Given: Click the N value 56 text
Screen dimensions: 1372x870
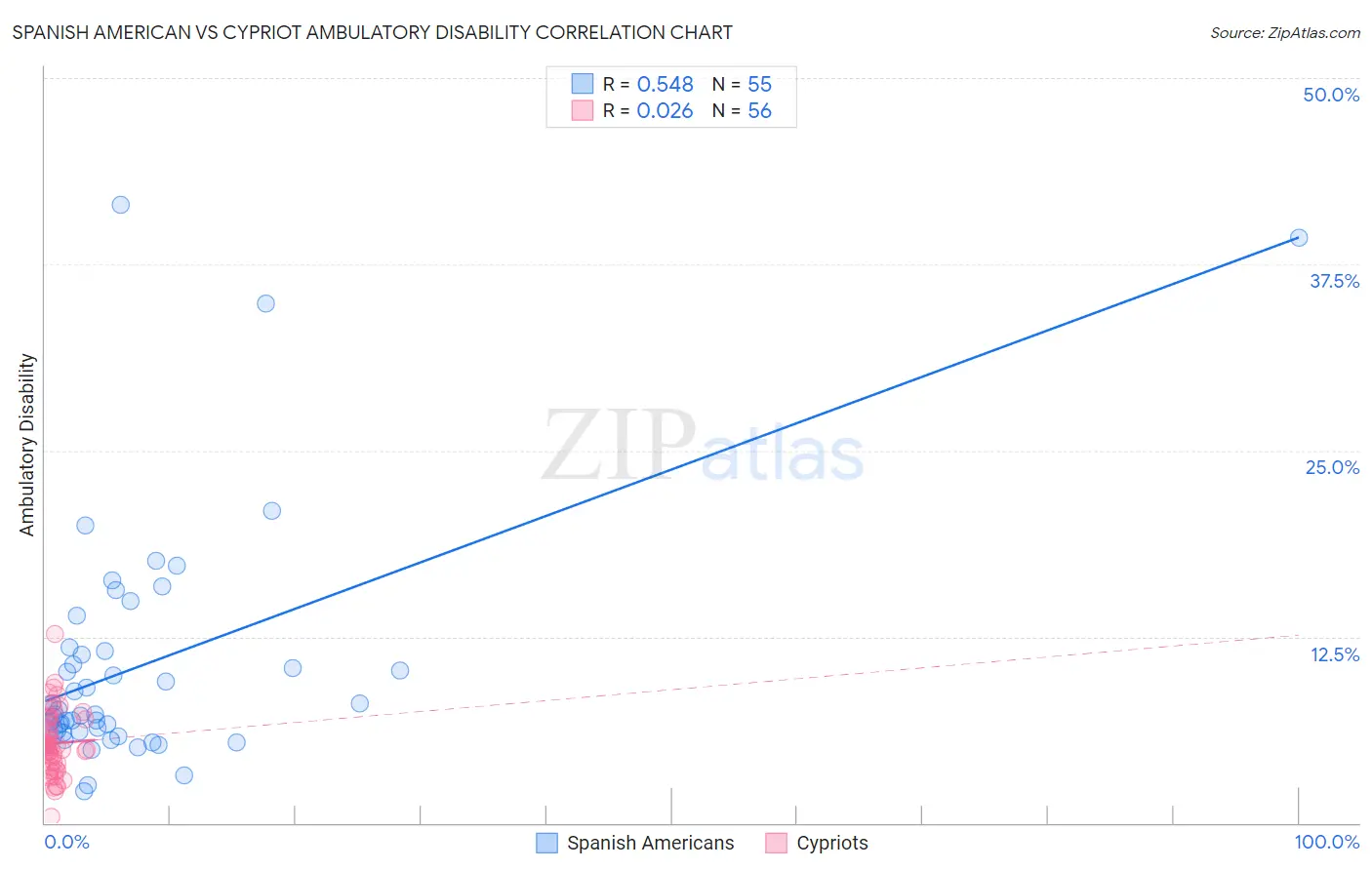Looking at the screenshot, I should coord(759,110).
